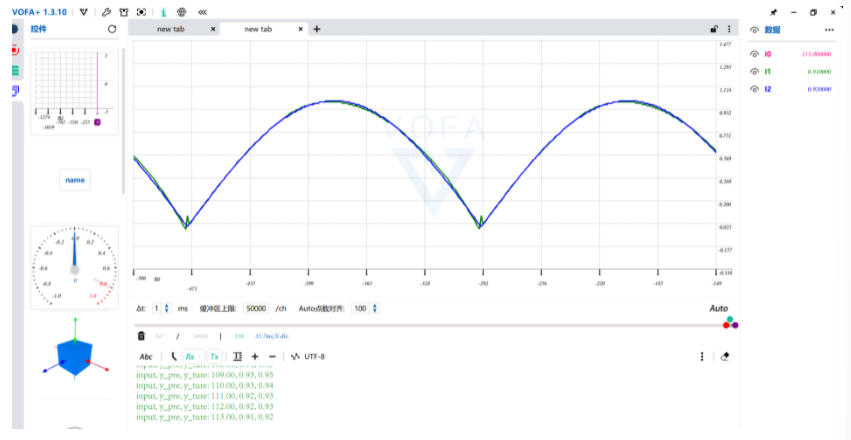The height and width of the screenshot is (440, 851).
Task: Open console three-dot options menu
Action: (x=702, y=356)
